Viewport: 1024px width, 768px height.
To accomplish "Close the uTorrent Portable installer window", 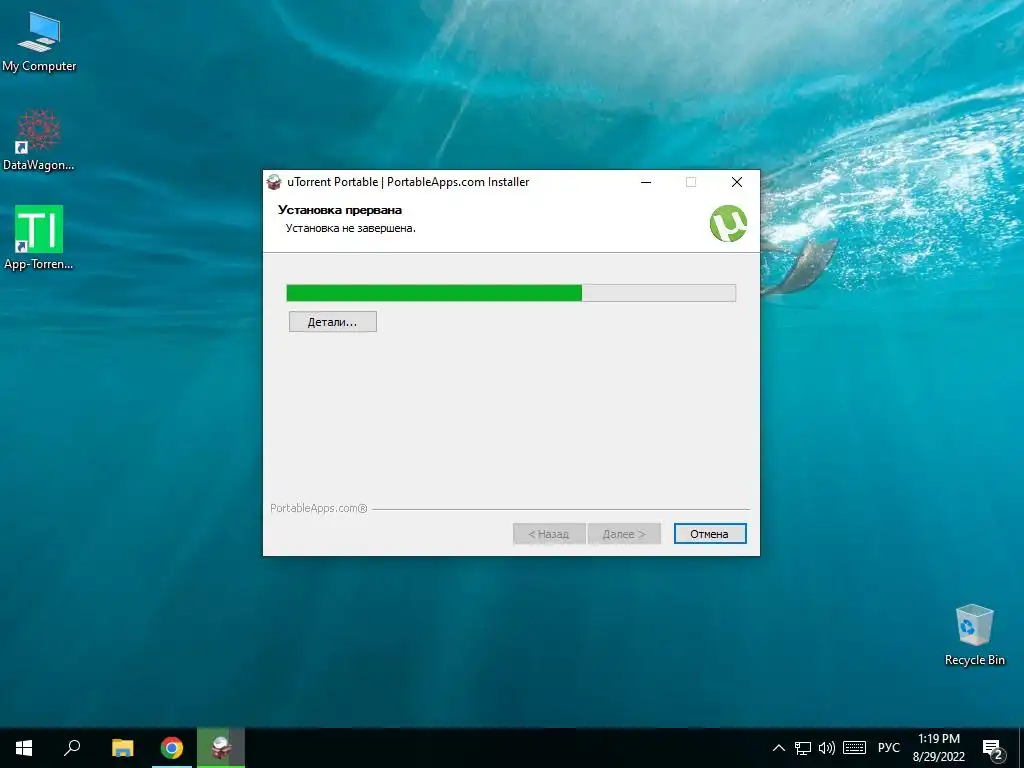I will [737, 182].
